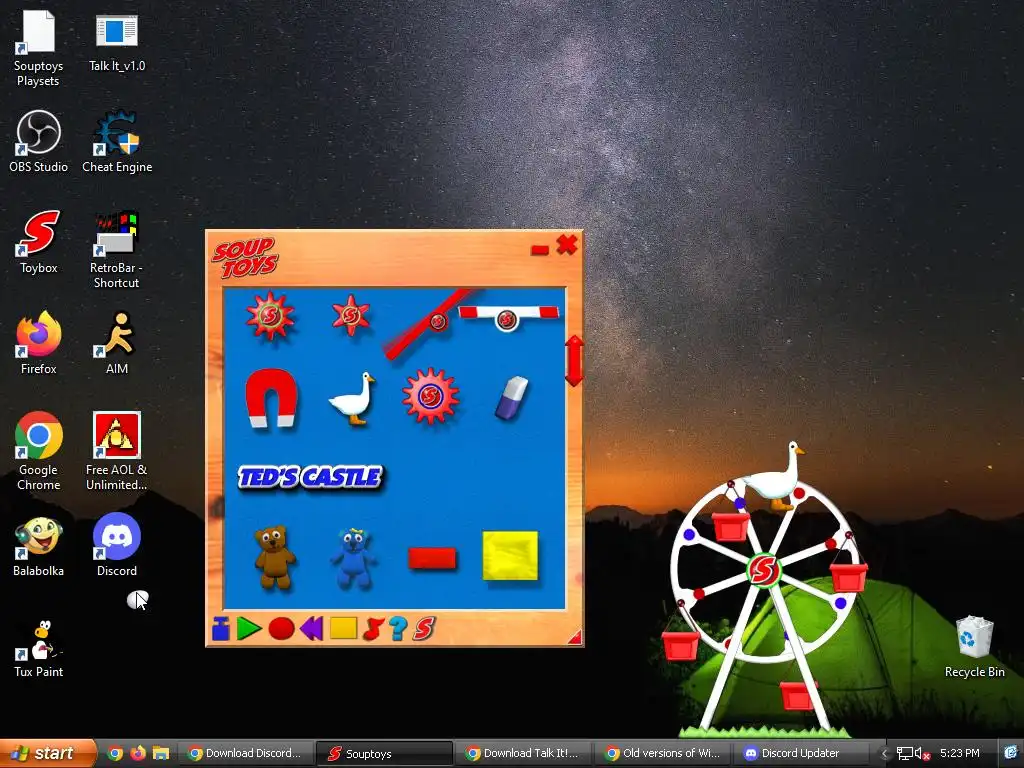Launch Firefox from the quick launch bar
This screenshot has width=1024, height=768.
[138, 753]
